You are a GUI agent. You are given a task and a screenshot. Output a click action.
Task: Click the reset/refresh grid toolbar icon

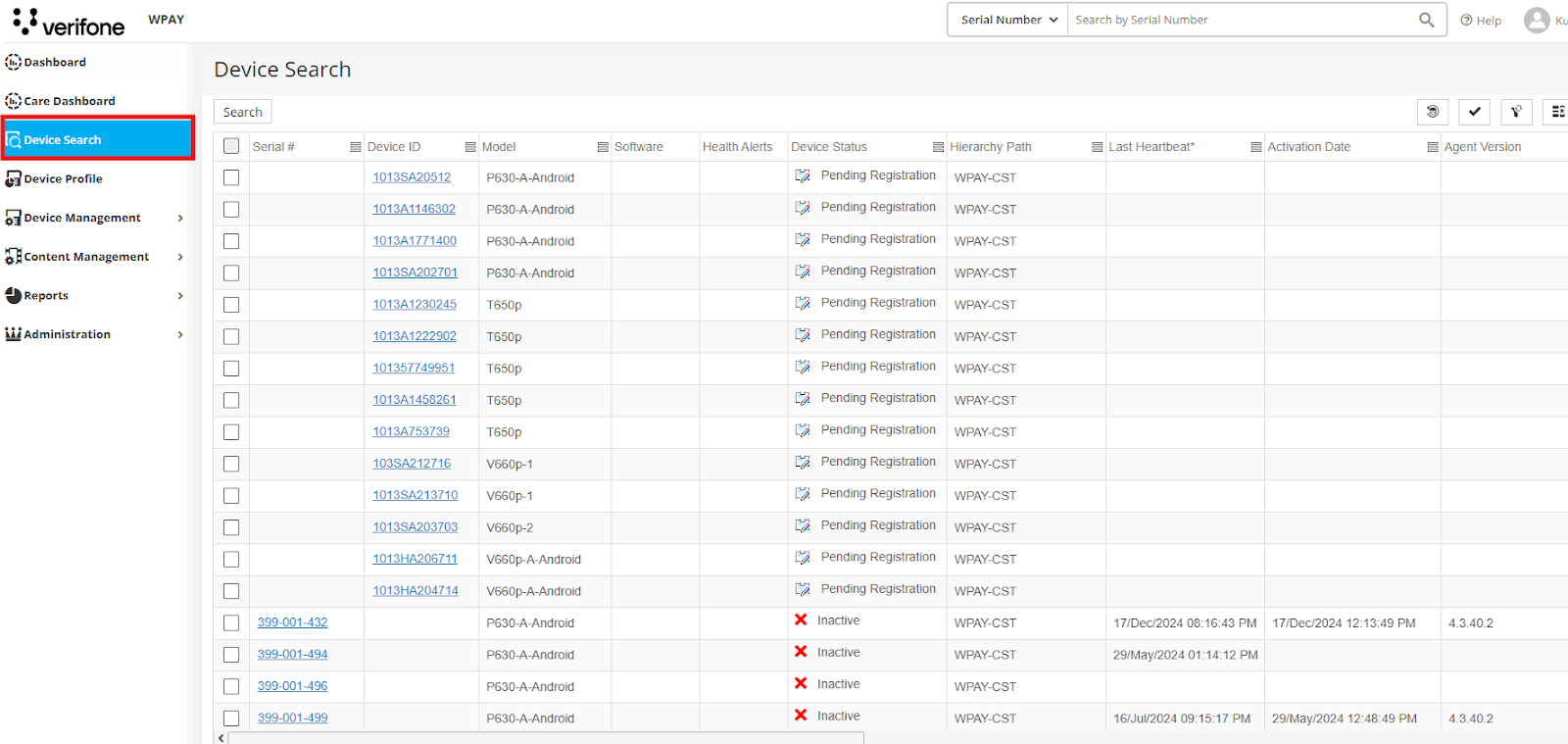pos(1433,112)
